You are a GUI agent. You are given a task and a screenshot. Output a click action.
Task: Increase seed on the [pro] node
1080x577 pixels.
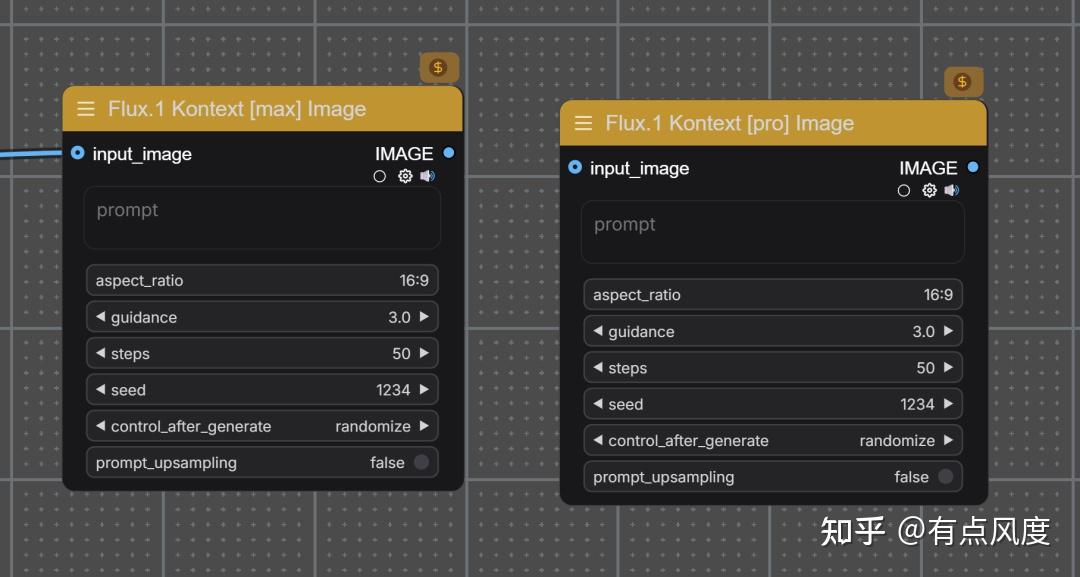(948, 404)
